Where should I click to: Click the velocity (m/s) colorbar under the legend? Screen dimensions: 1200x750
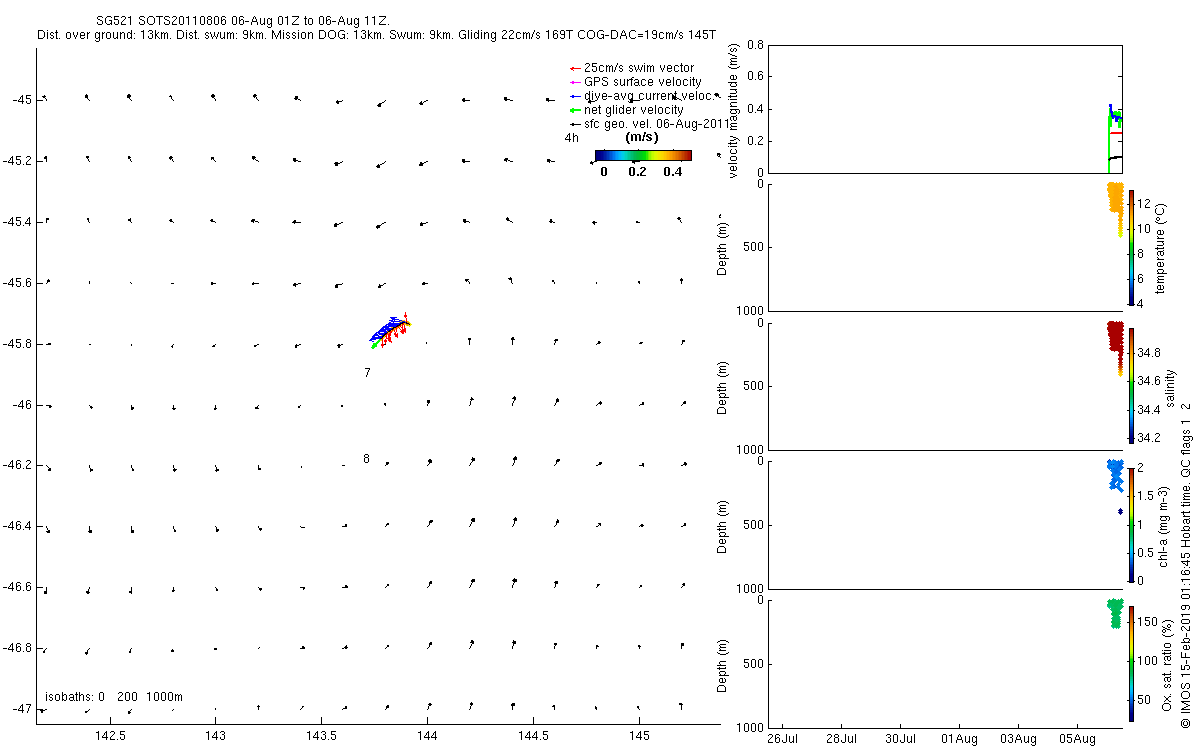pyautogui.click(x=643, y=155)
